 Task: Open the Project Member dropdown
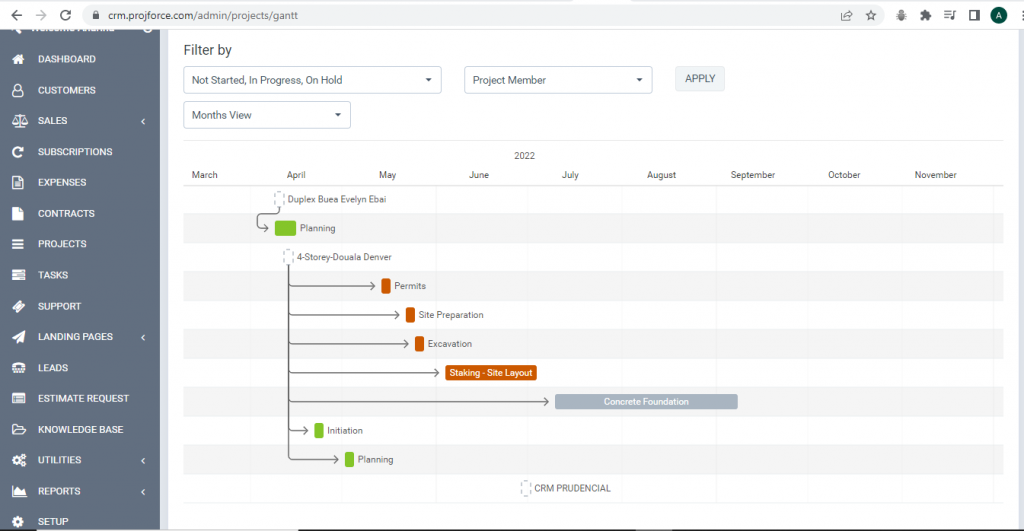(x=557, y=80)
